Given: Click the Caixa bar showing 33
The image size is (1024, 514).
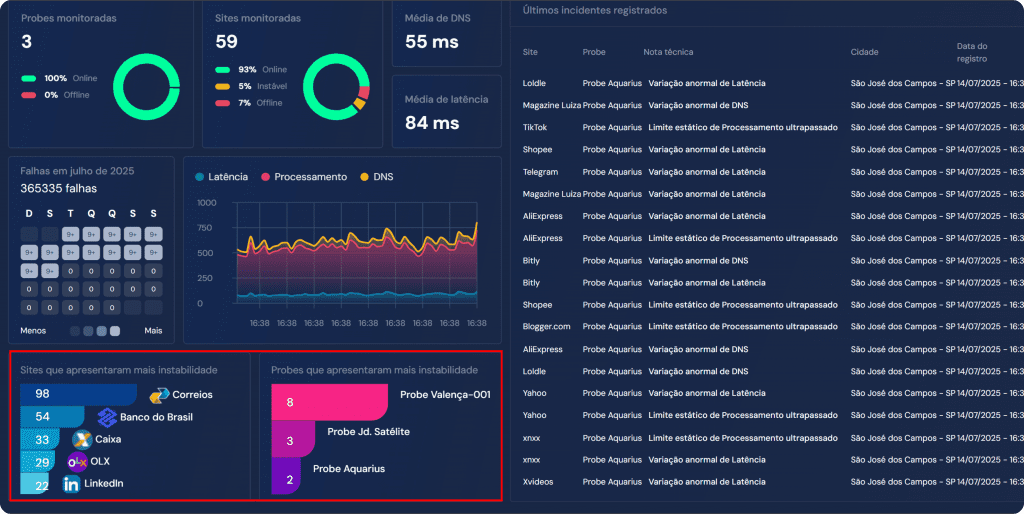Looking at the screenshot, I should [40, 440].
